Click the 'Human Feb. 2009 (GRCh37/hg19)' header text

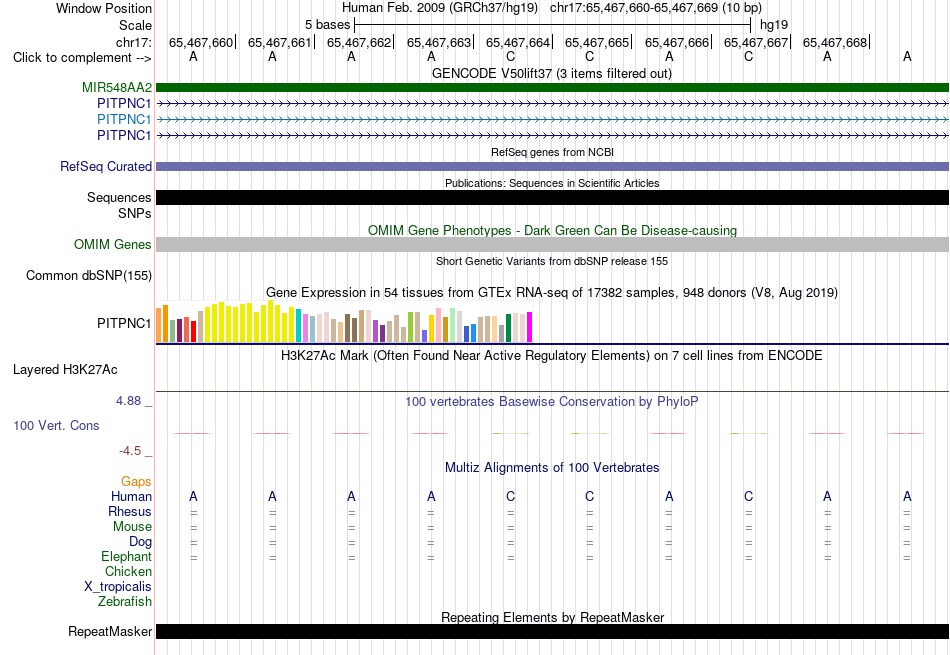tap(440, 8)
